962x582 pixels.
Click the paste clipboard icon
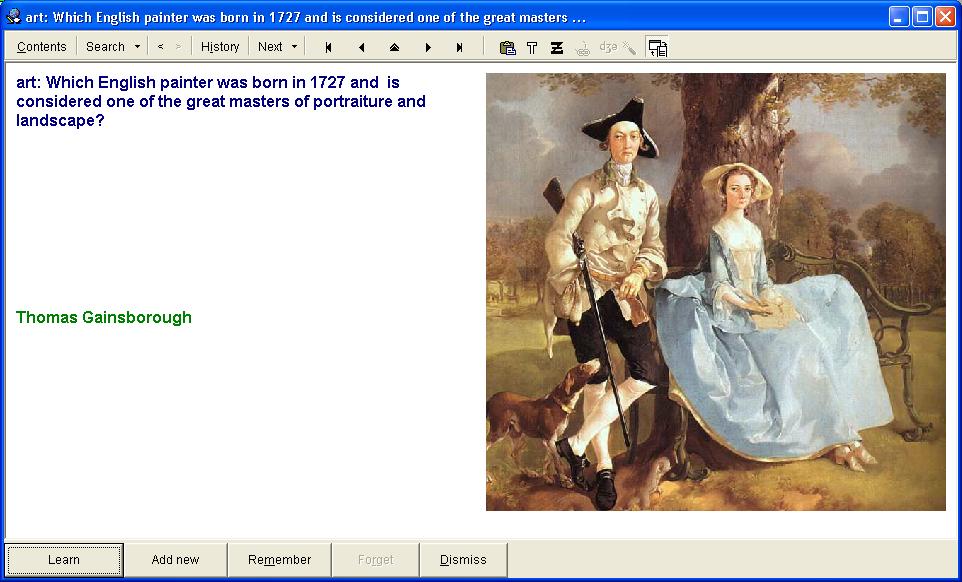(x=507, y=47)
